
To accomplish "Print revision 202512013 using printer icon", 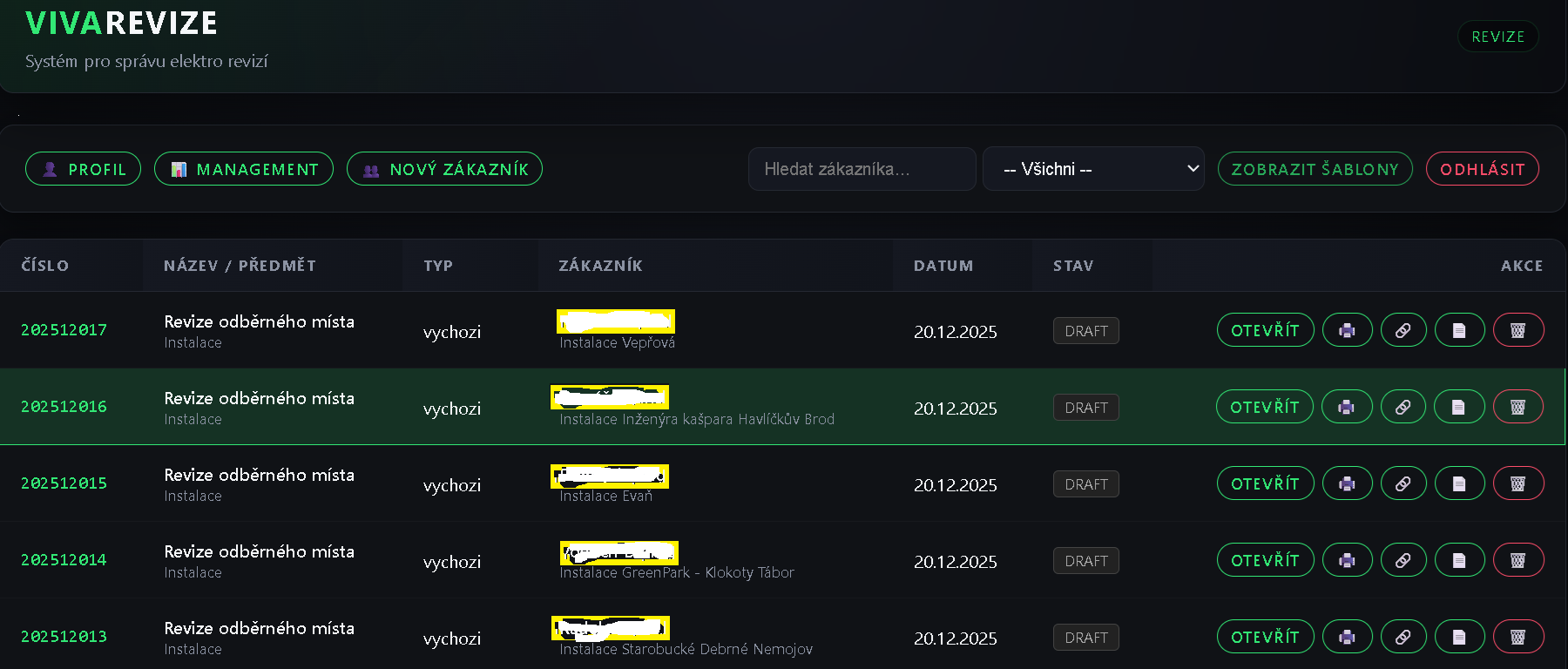I will click(x=1347, y=637).
